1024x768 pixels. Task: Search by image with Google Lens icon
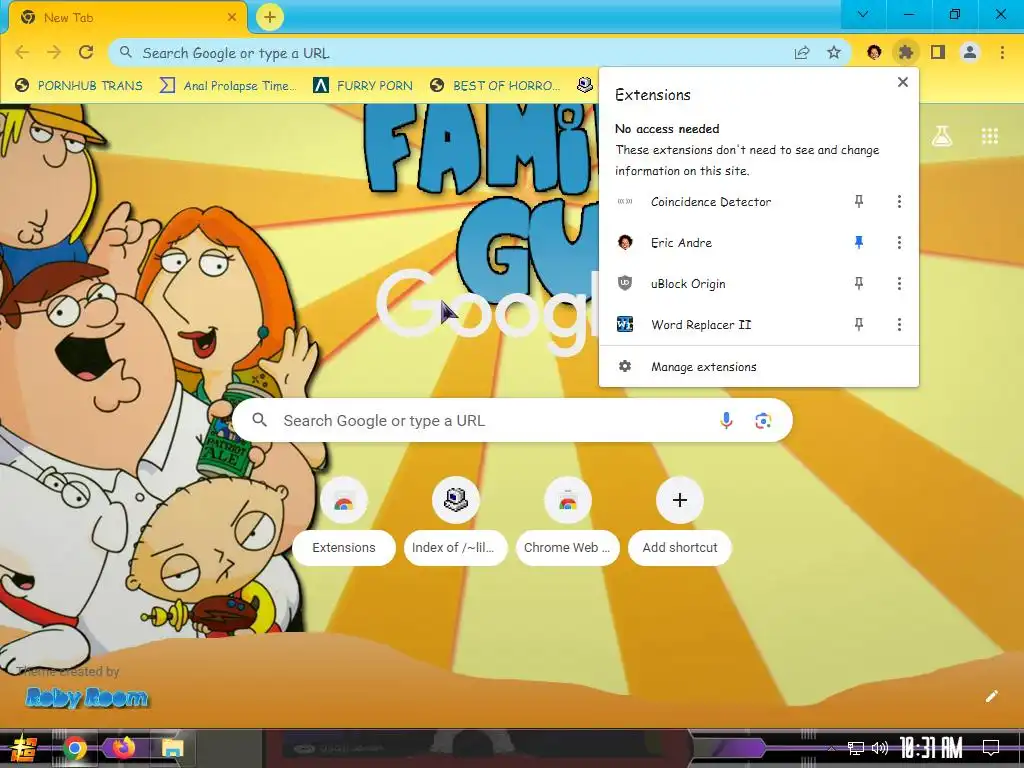point(763,421)
